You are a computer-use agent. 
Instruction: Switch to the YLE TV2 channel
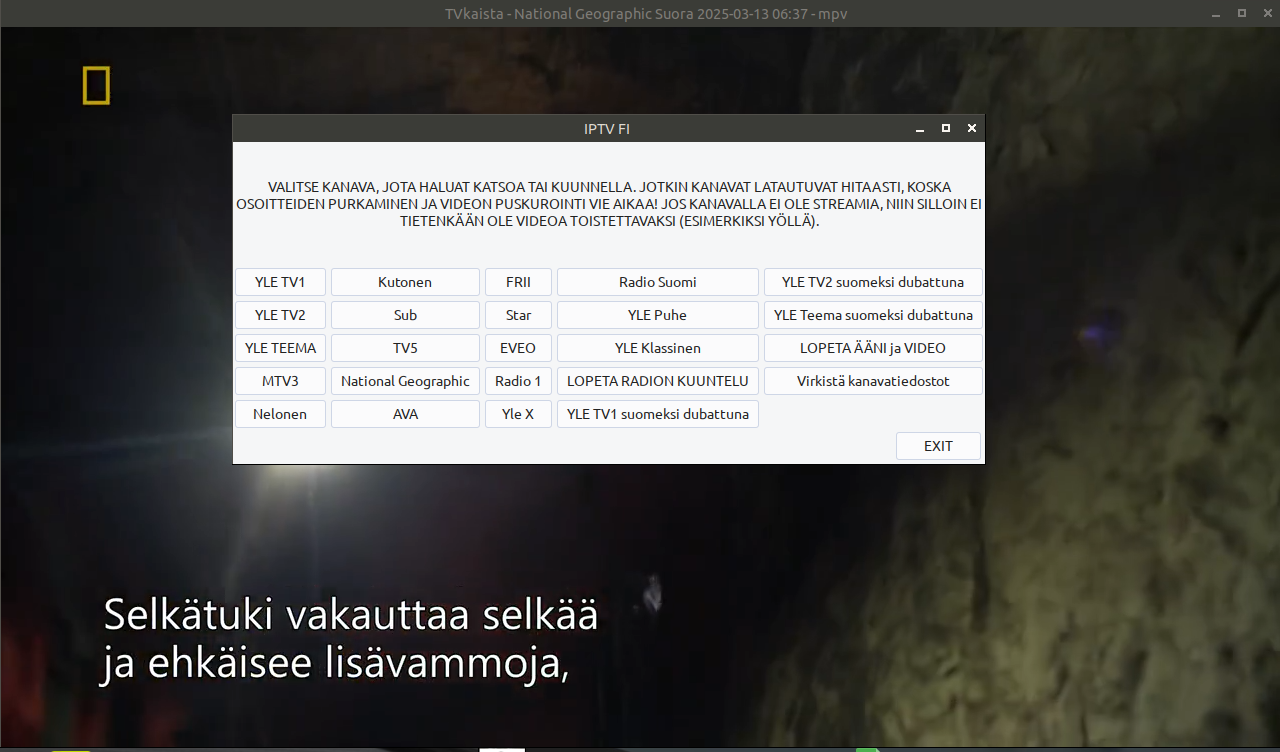pyautogui.click(x=280, y=315)
